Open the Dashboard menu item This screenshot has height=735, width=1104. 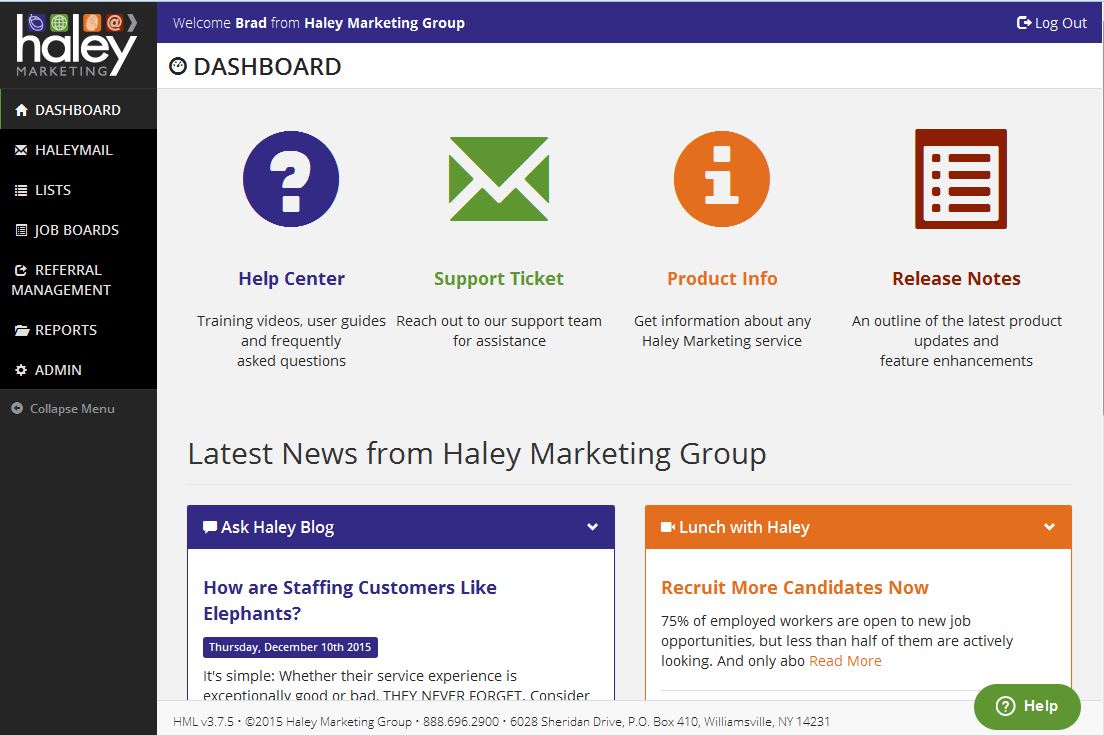click(x=78, y=110)
